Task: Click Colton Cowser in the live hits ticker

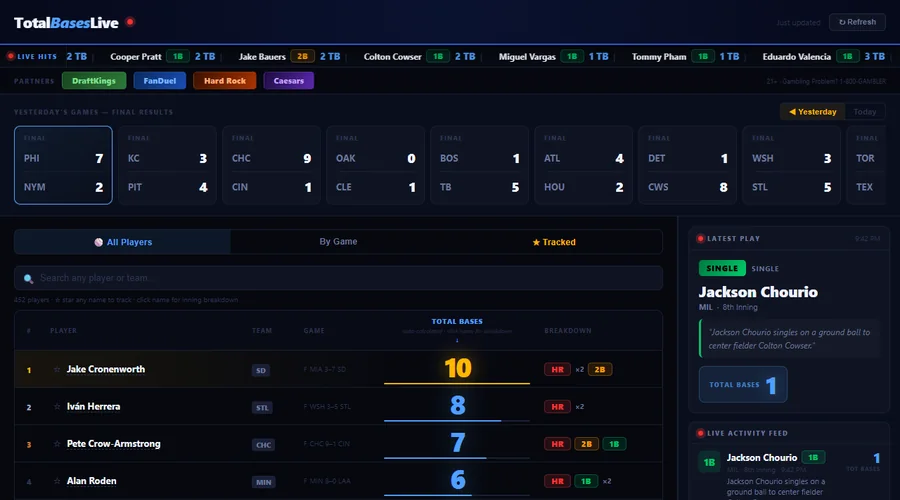Action: 393,57
